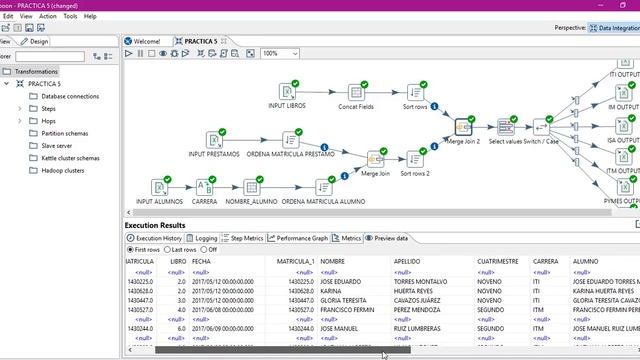Viewport: 640px width, 360px height.
Task: Debug the transformation with the gear icon
Action: (174, 53)
